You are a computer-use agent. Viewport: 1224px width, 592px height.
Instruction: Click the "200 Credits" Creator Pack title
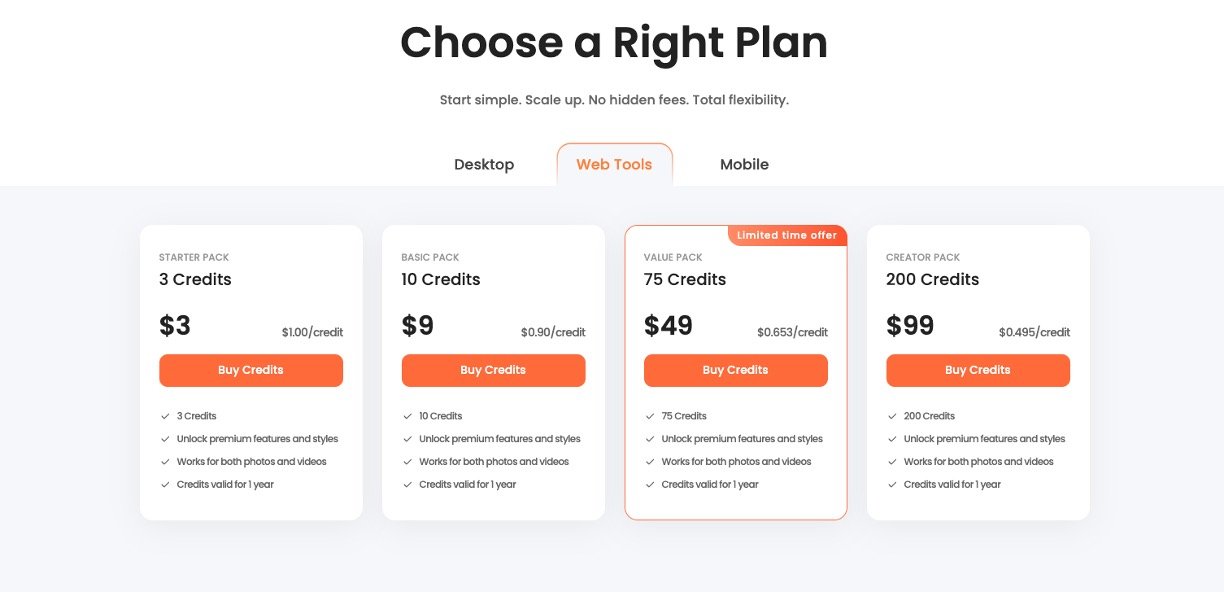click(932, 279)
